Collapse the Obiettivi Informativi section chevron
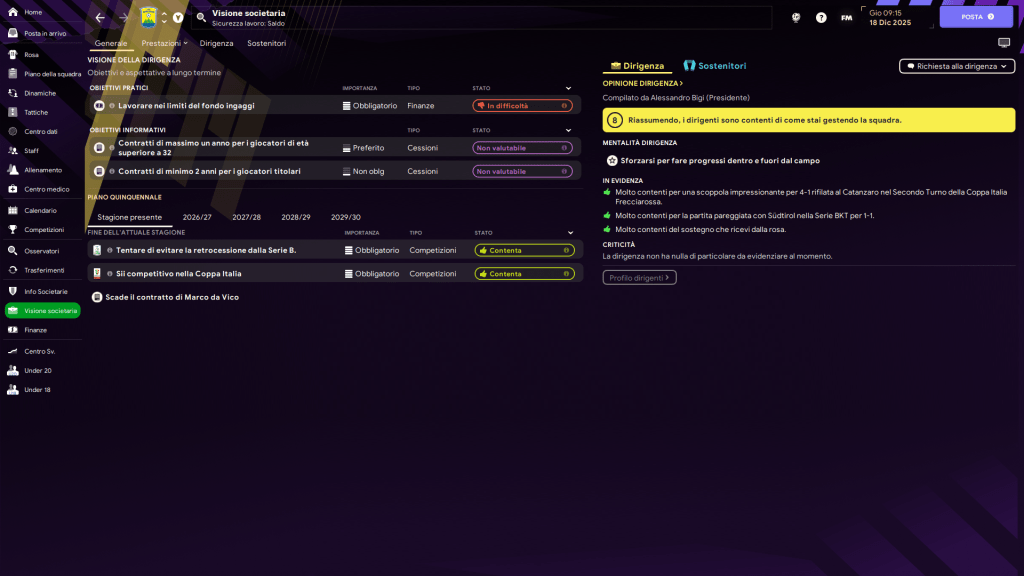Image resolution: width=1024 pixels, height=576 pixels. [568, 130]
